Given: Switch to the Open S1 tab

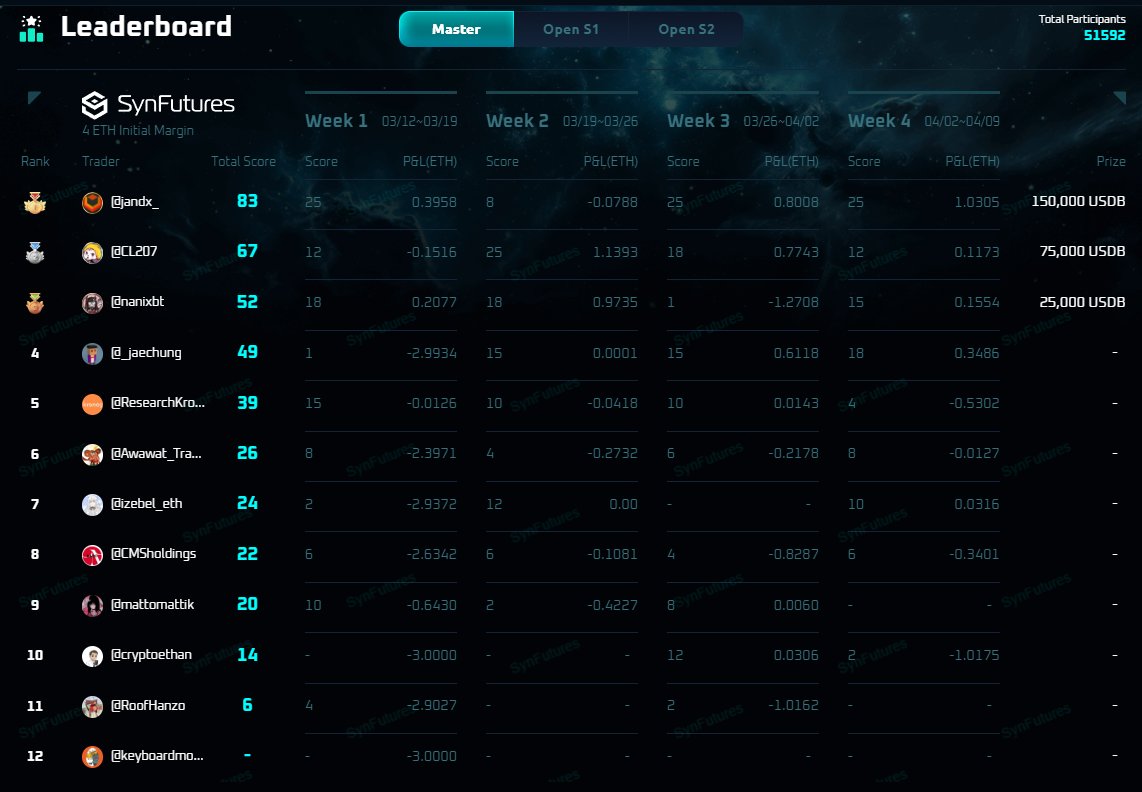Looking at the screenshot, I should click(571, 29).
